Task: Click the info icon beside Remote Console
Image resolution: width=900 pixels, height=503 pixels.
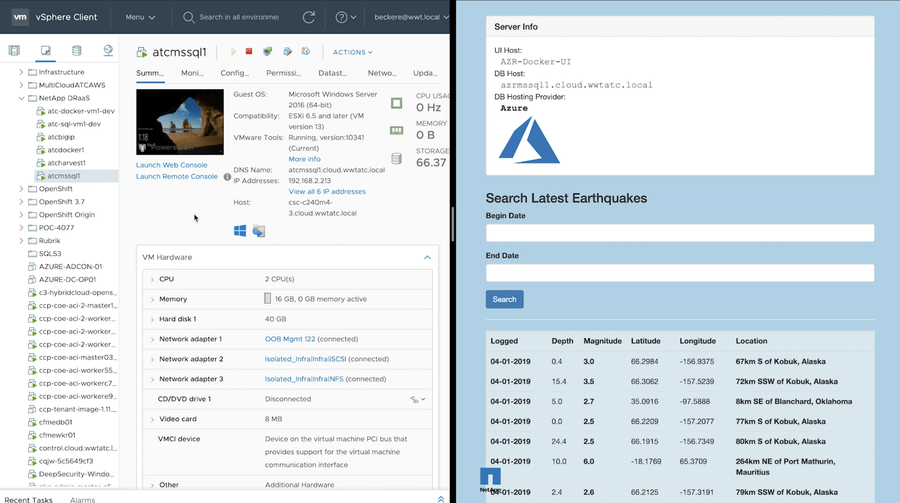Action: click(x=227, y=177)
